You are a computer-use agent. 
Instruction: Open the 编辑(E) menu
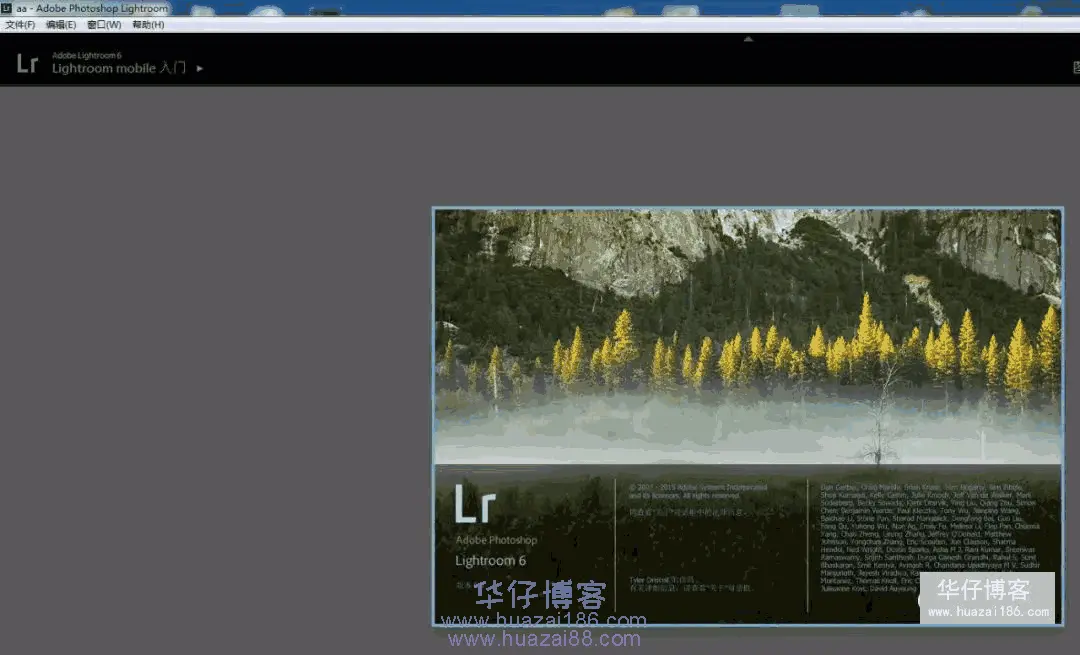(61, 25)
